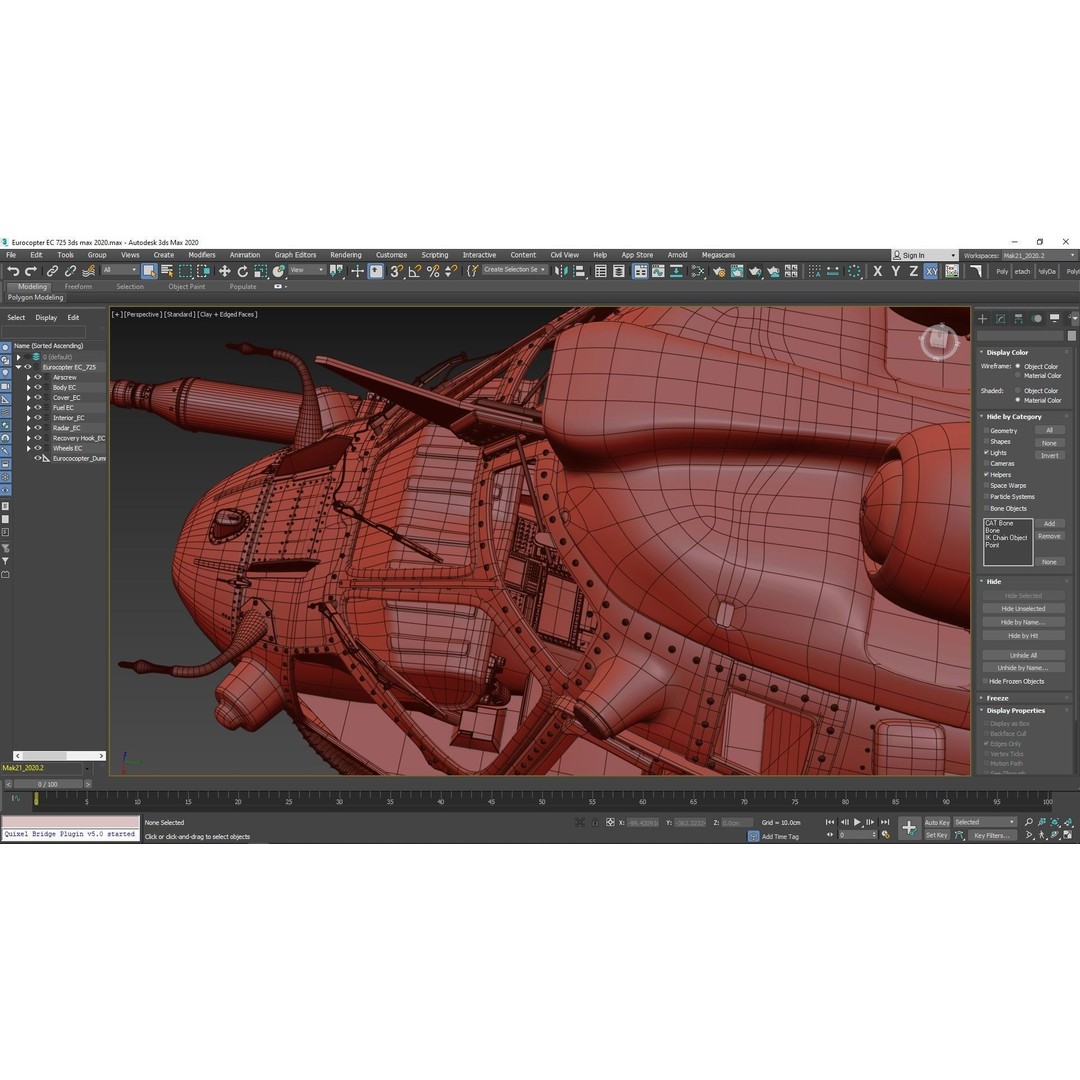Click the Redo arrow in main toolbar

(31, 271)
